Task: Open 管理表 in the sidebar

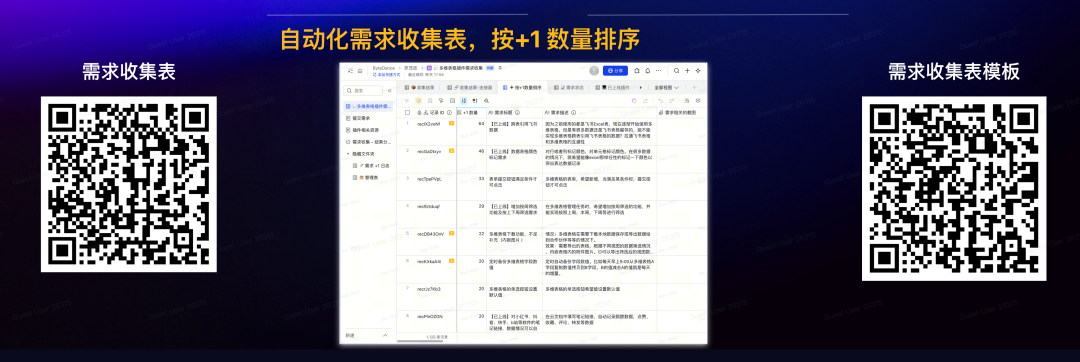Action: (367, 177)
